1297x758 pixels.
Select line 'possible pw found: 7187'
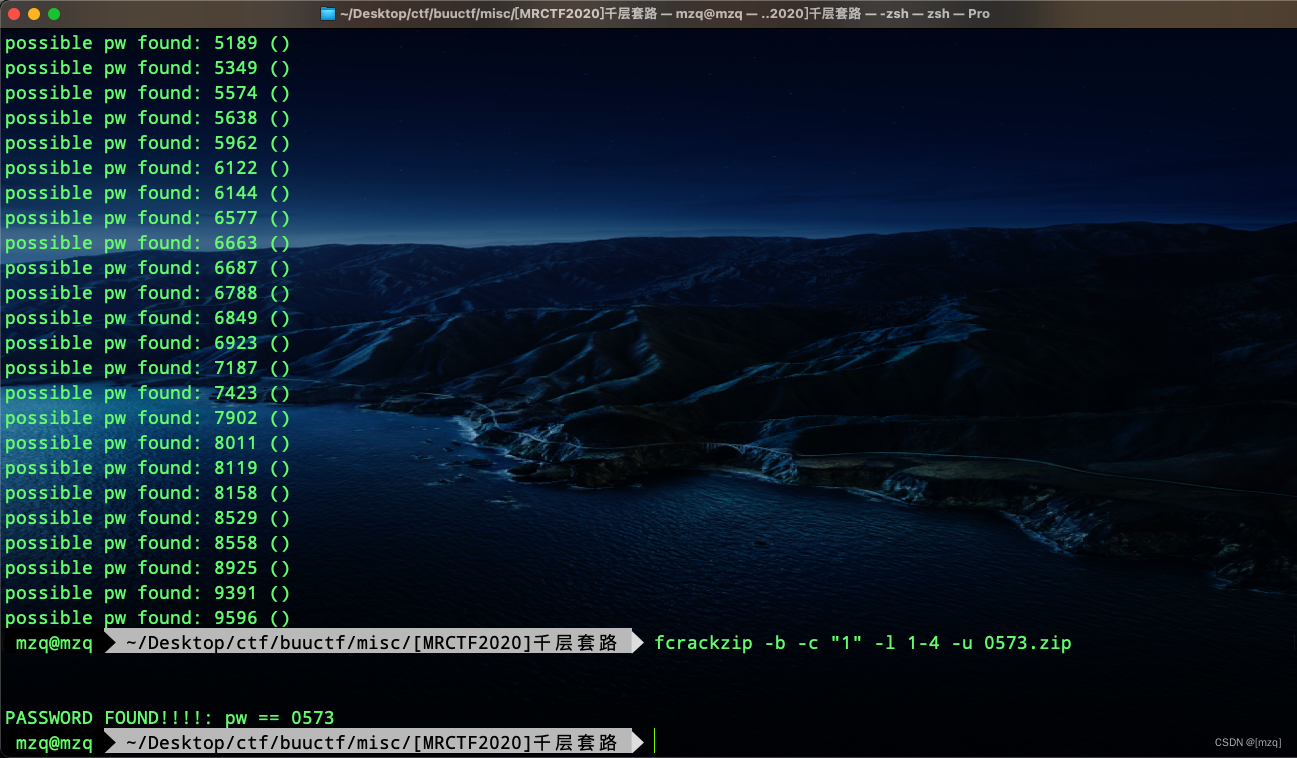click(x=148, y=368)
